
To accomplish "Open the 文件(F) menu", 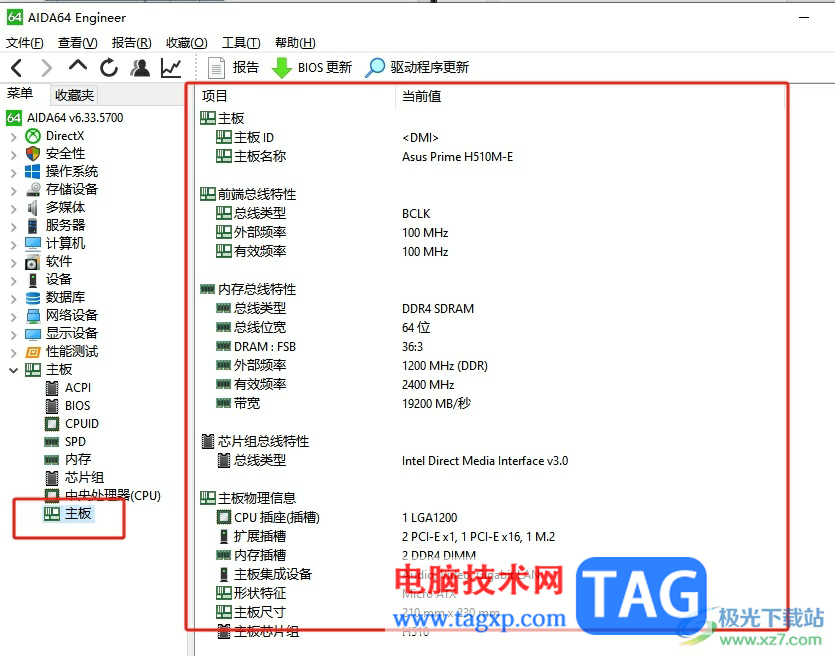I will (24, 43).
